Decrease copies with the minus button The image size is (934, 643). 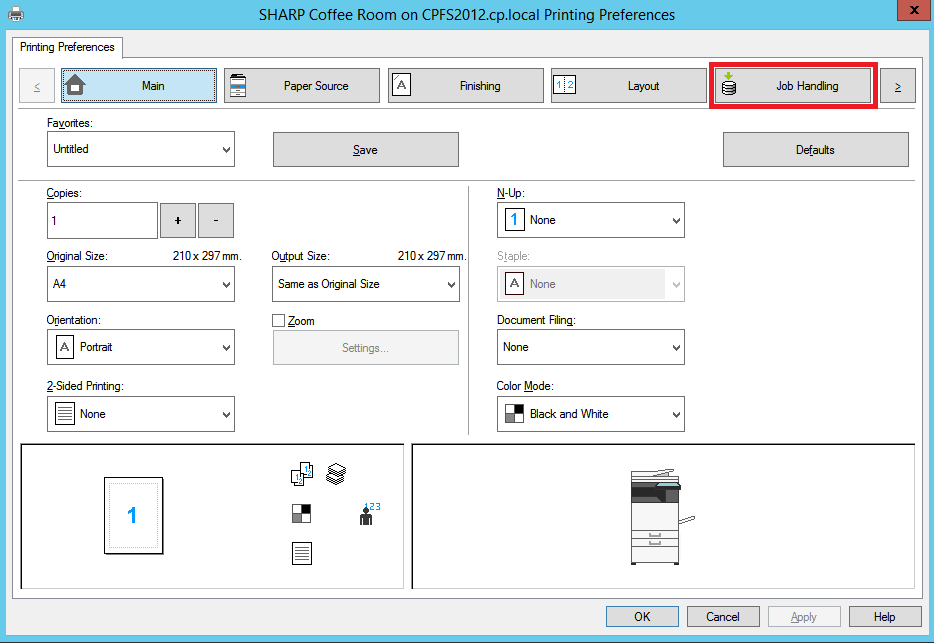[216, 220]
